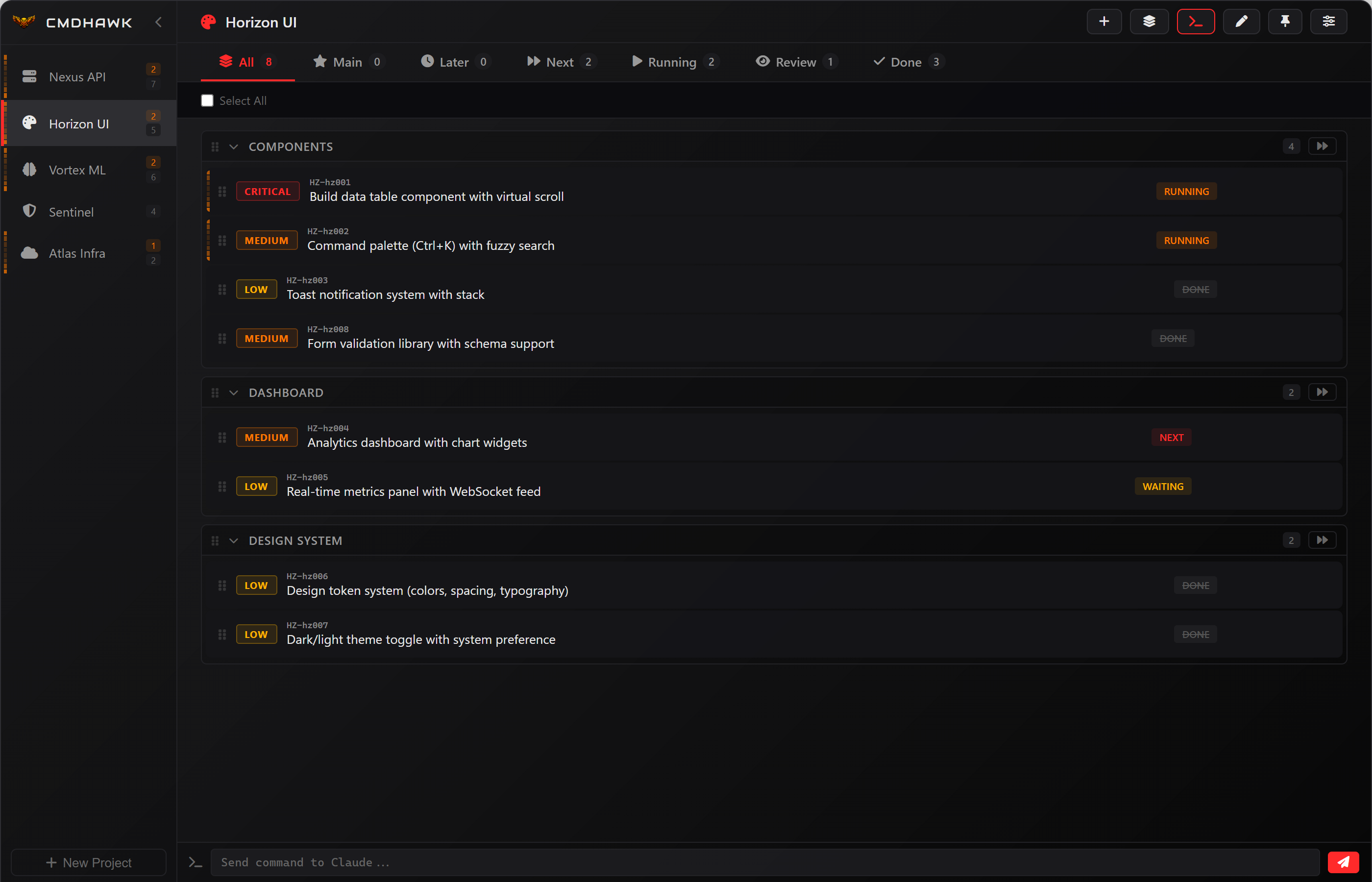Viewport: 1372px width, 882px height.
Task: Collapse the COMPONENTS section chevron
Action: coord(234,146)
